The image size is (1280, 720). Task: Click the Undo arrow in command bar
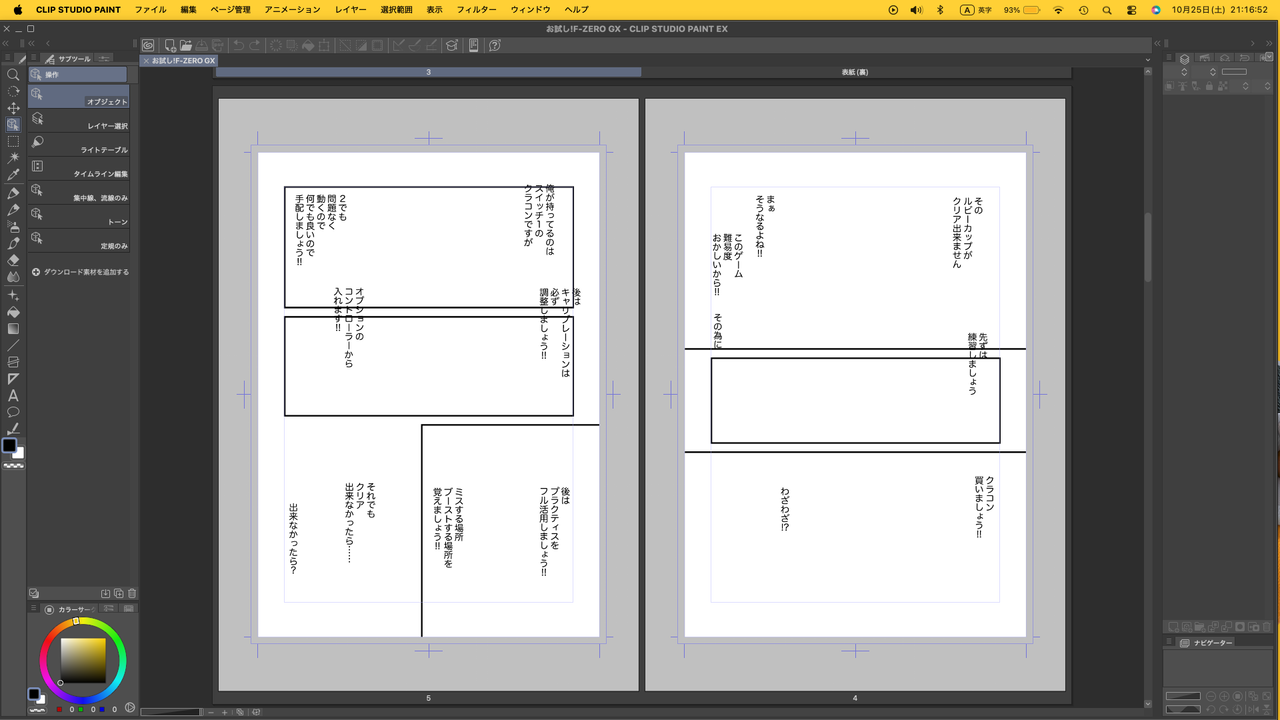pyautogui.click(x=238, y=45)
